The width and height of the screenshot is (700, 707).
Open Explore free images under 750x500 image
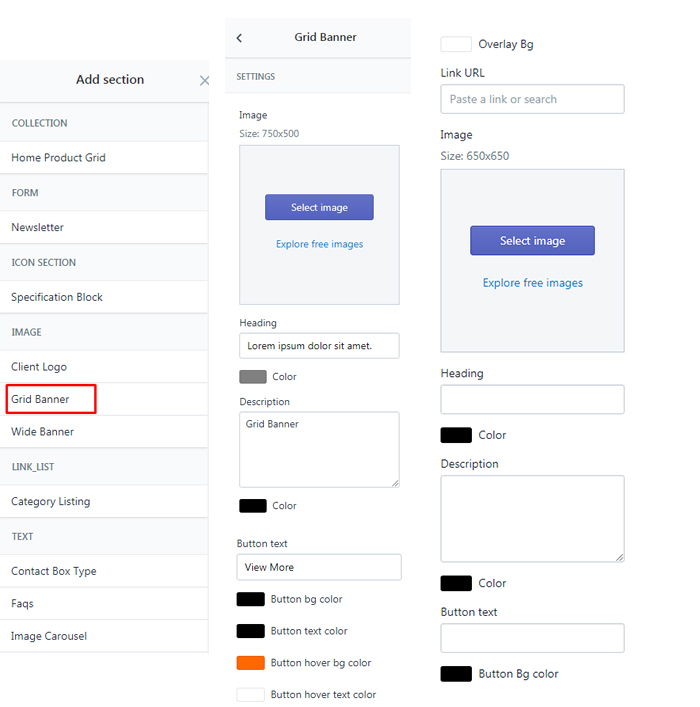click(319, 244)
